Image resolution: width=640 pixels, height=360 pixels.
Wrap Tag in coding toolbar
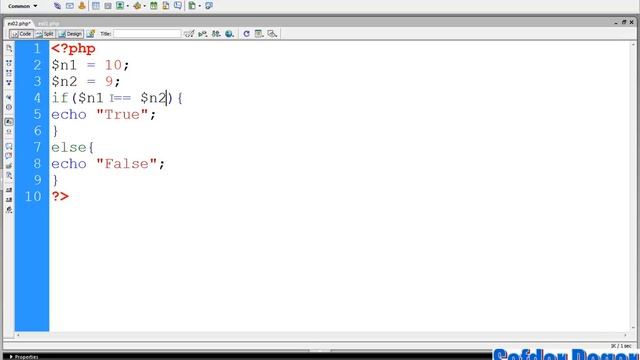9,166
